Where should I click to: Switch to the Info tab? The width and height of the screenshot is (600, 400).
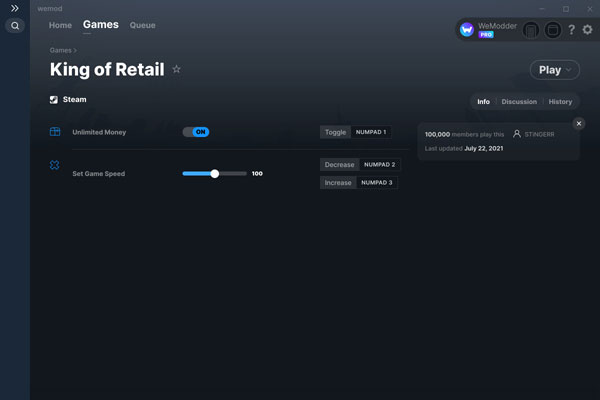click(x=483, y=102)
